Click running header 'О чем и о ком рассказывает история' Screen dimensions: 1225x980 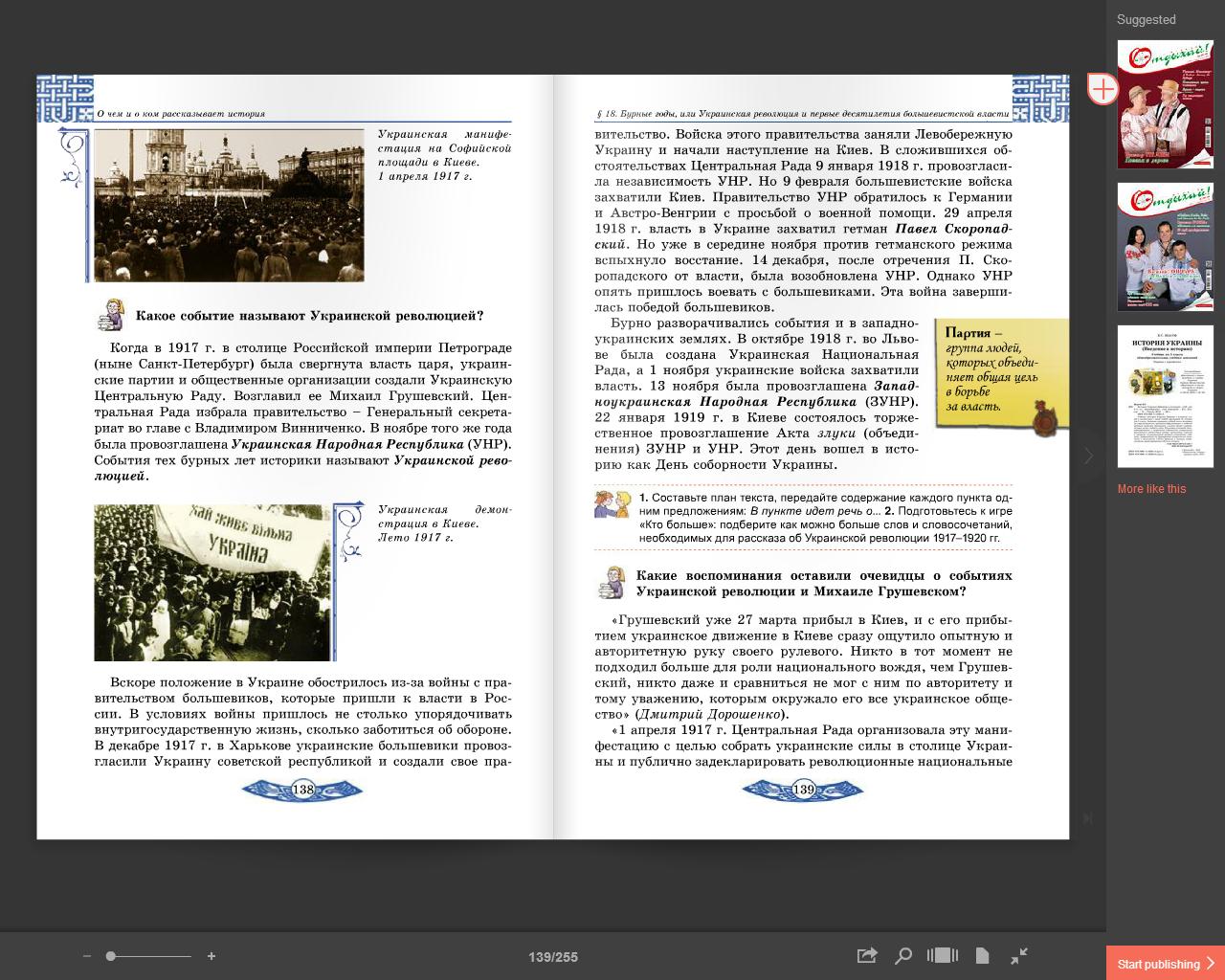point(181,113)
